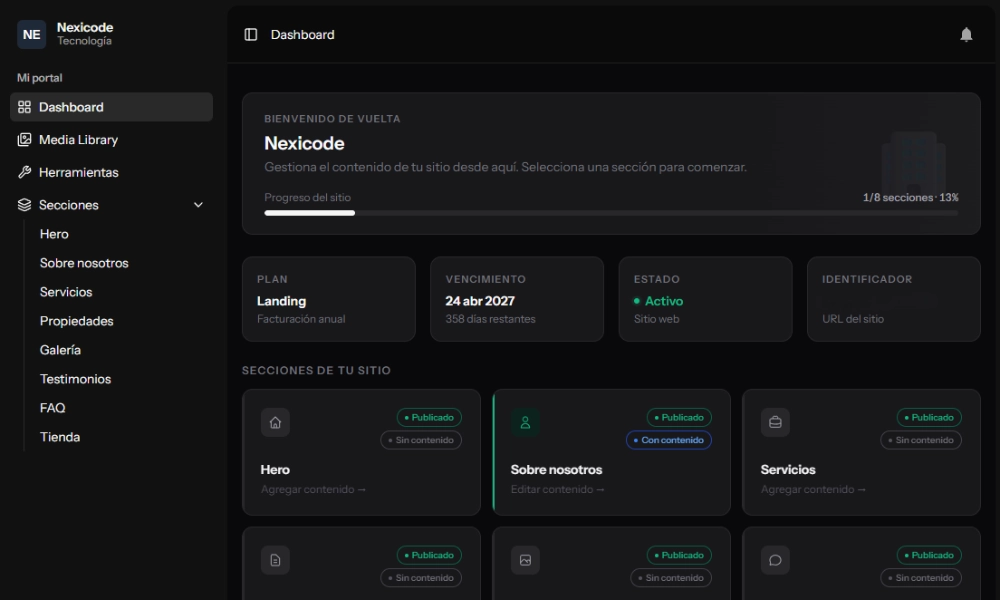Screen dimensions: 1000x600
Task: Click the Identificador URL del sitio card
Action: coord(893,299)
